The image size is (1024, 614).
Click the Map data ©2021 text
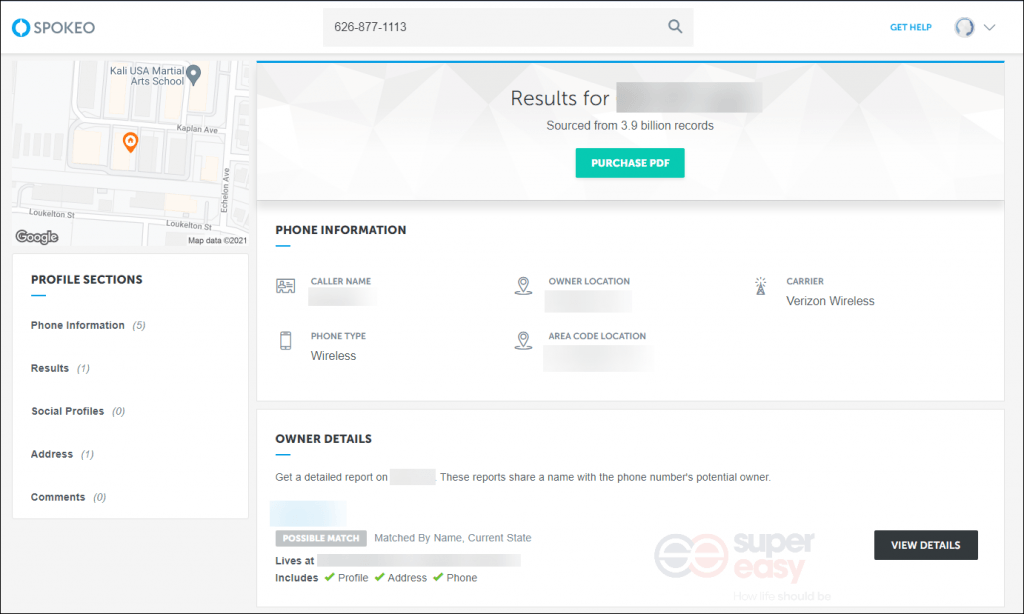[217, 240]
